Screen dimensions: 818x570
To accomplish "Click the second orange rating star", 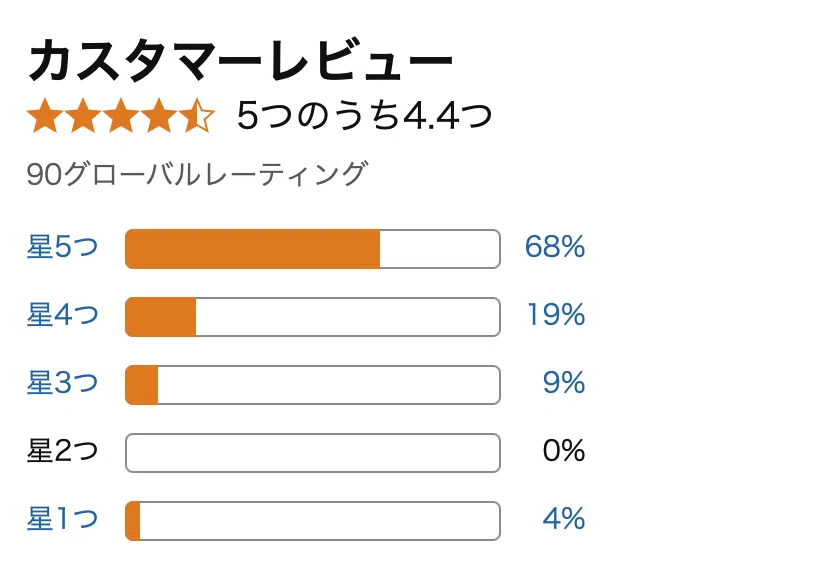I will pos(83,115).
